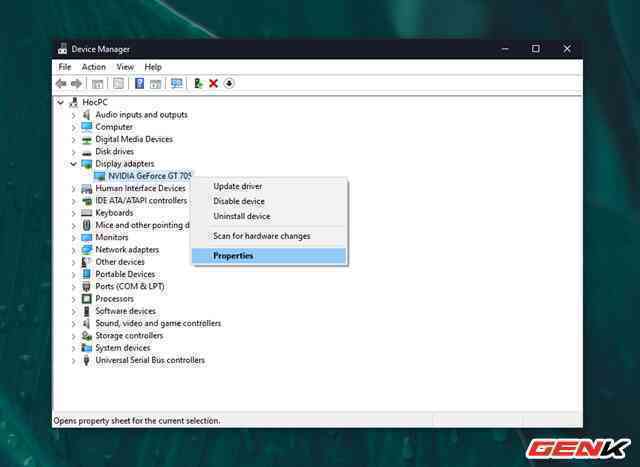Close the Device Manager window

tap(567, 49)
